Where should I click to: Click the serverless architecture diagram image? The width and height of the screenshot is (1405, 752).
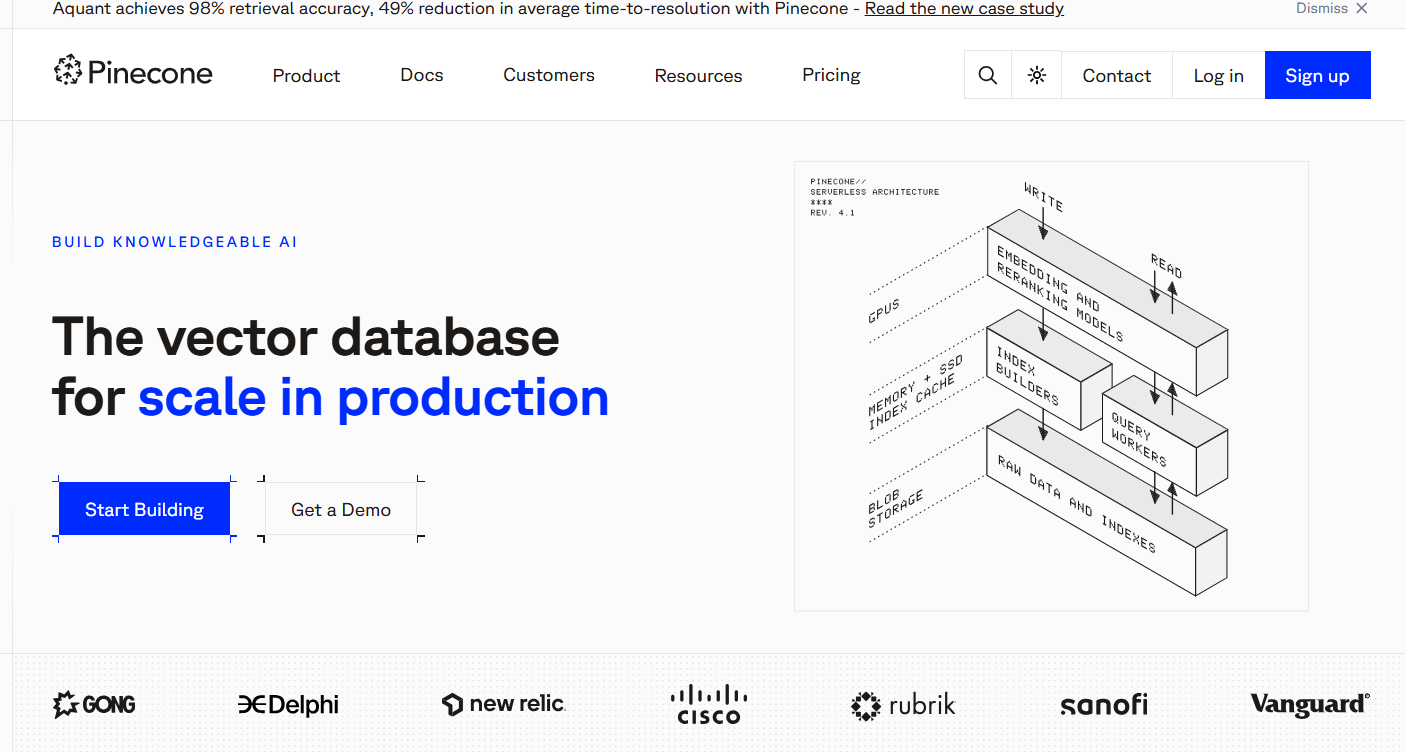(x=1051, y=386)
